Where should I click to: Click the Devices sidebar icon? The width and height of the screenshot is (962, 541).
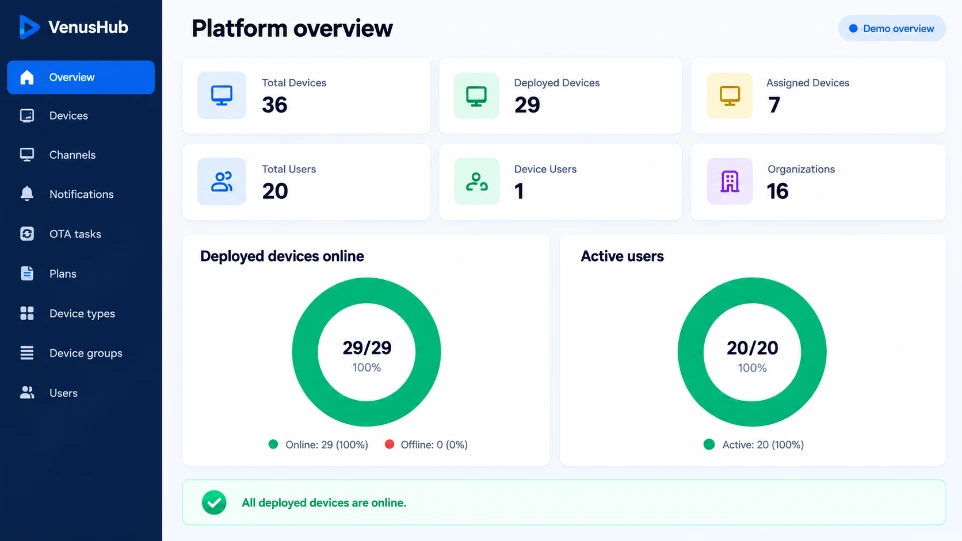coord(27,115)
